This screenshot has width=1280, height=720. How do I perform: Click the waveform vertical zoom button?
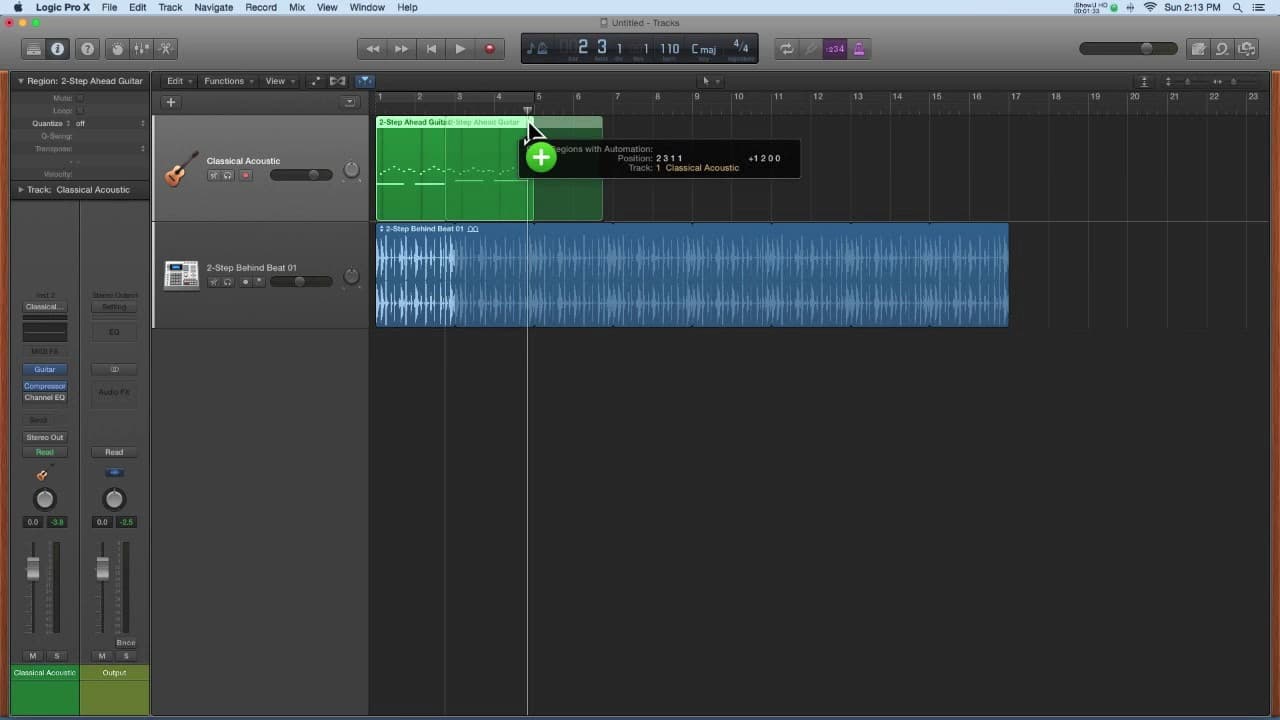coord(1144,81)
